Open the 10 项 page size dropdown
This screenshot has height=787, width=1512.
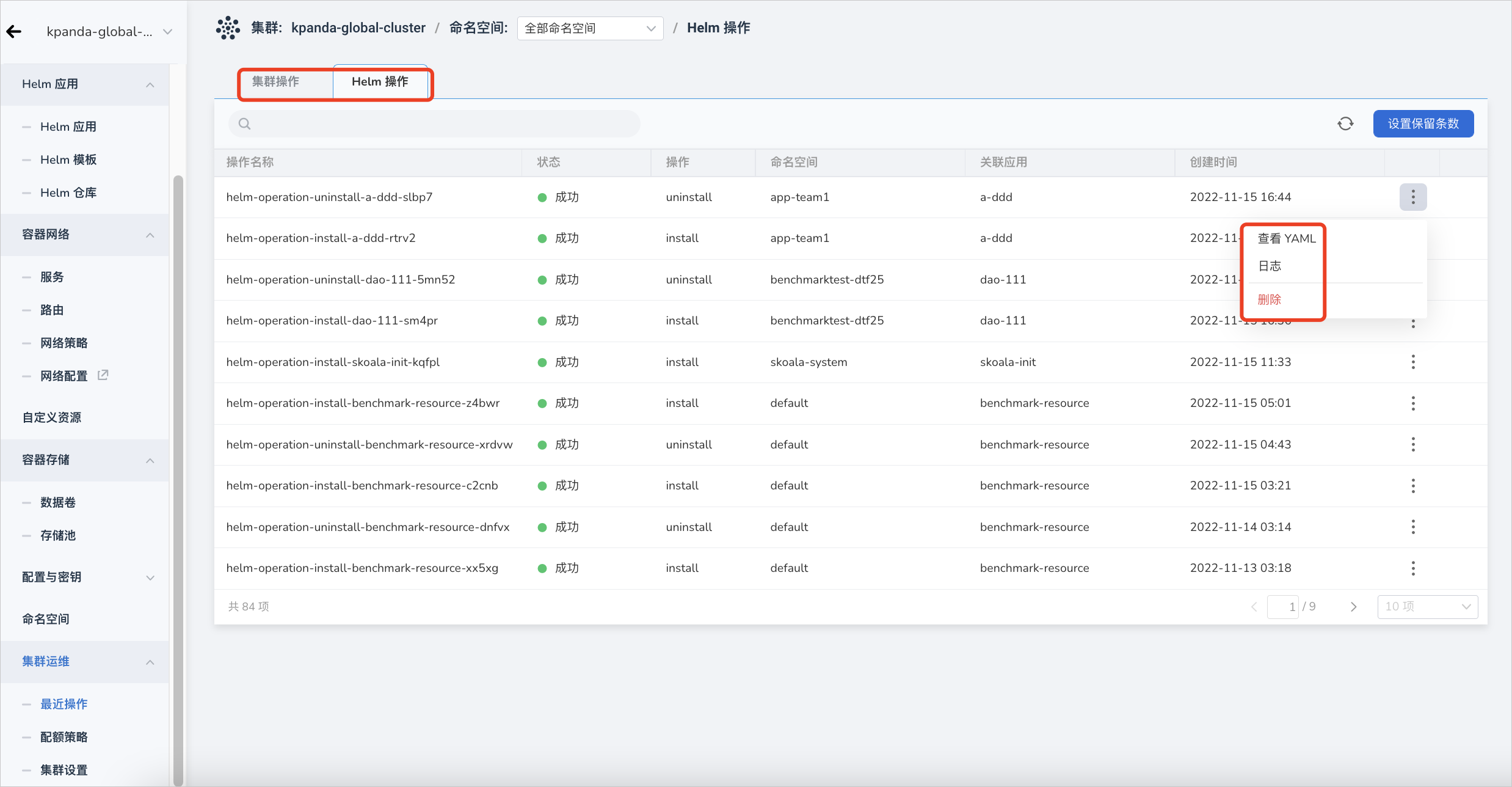pyautogui.click(x=1427, y=607)
